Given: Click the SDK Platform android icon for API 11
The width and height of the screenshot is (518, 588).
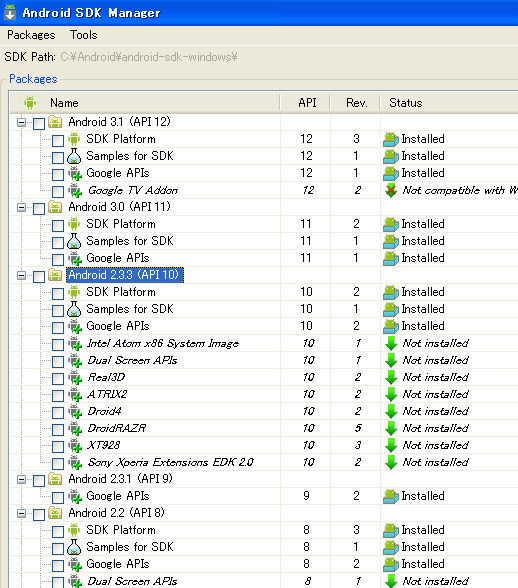Looking at the screenshot, I should click(74, 224).
